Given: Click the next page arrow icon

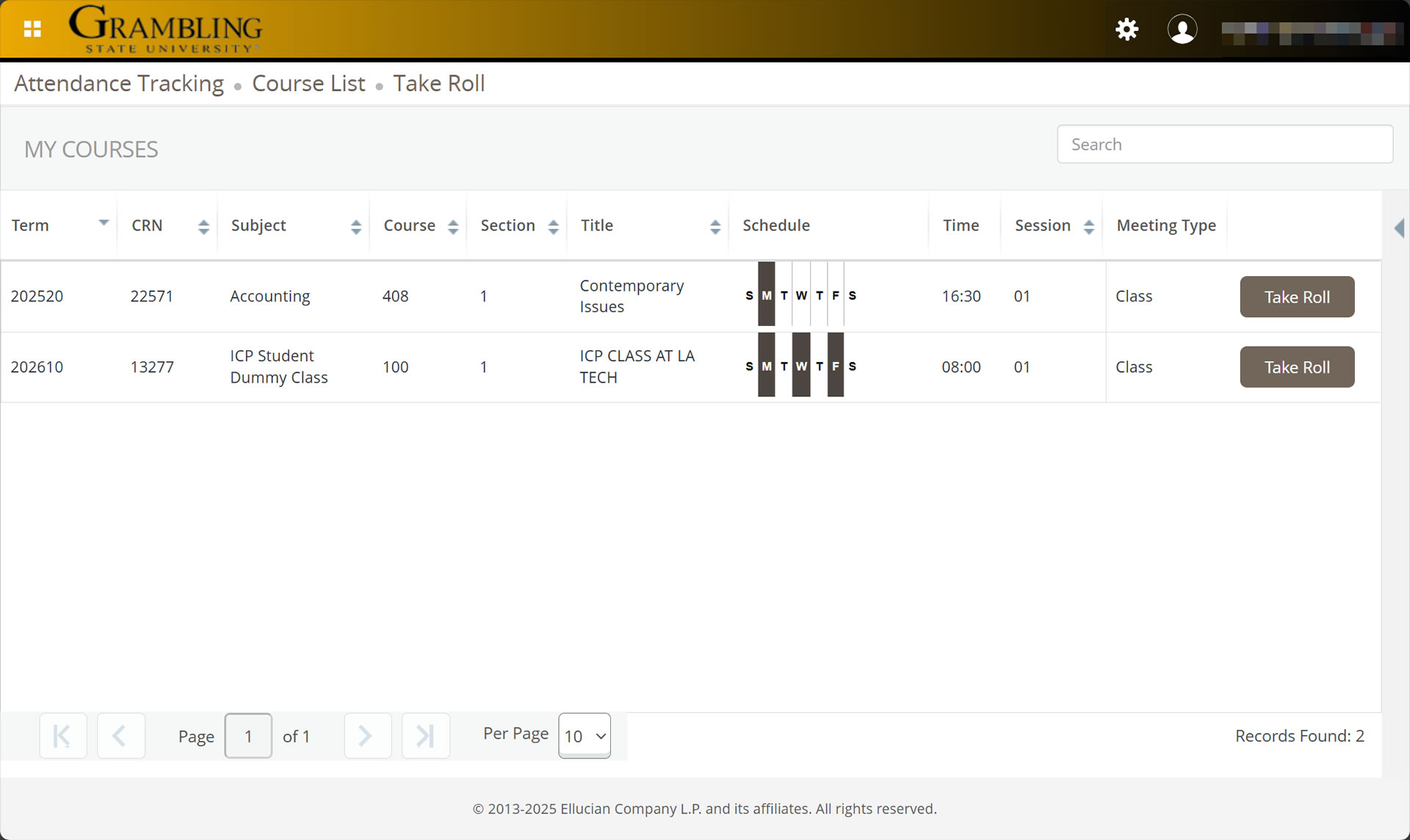Looking at the screenshot, I should coord(367,736).
